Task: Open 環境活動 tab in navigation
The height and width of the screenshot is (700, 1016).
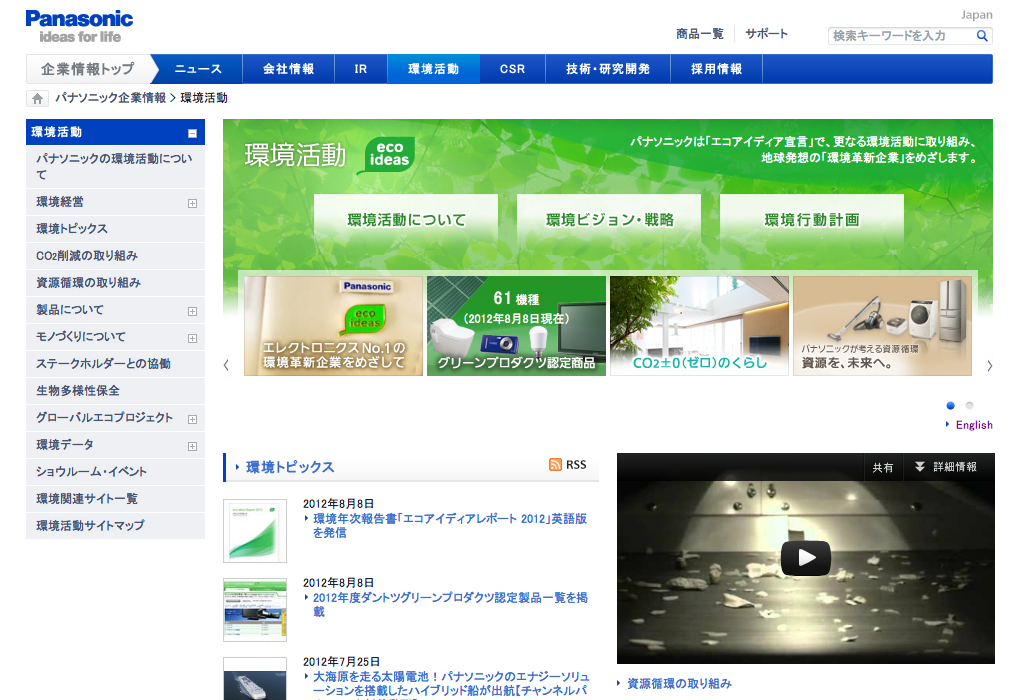Action: point(433,69)
